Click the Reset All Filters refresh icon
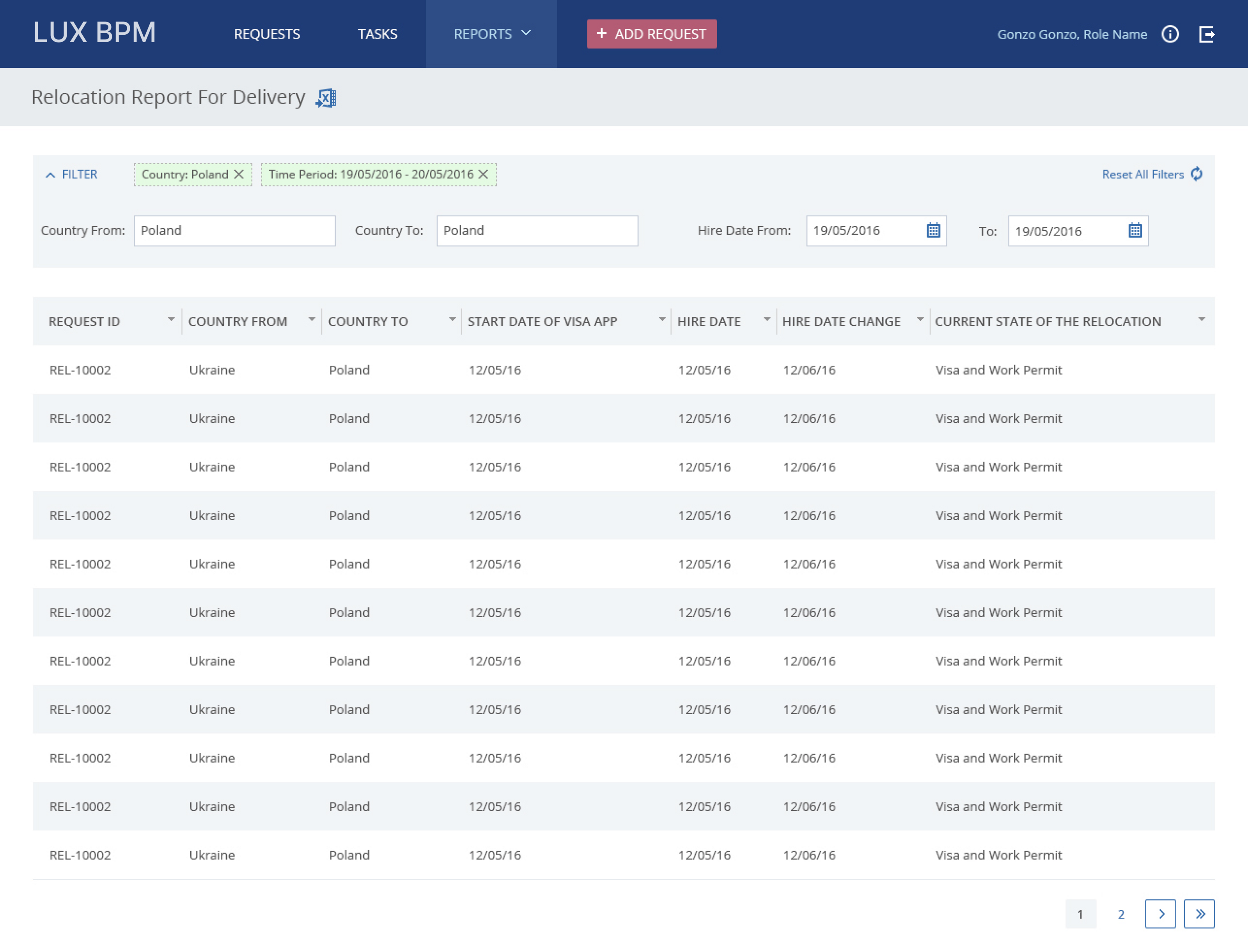The image size is (1248, 952). pyautogui.click(x=1197, y=174)
